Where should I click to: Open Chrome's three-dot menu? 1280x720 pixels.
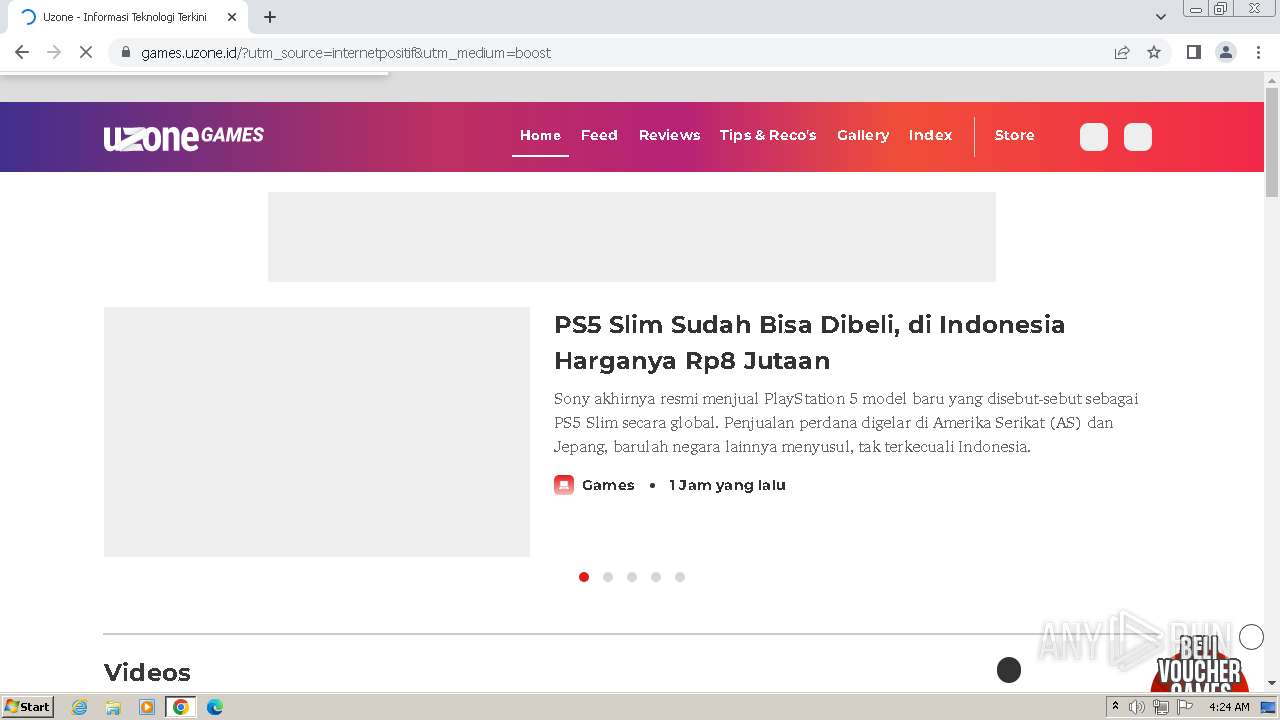pos(1258,52)
